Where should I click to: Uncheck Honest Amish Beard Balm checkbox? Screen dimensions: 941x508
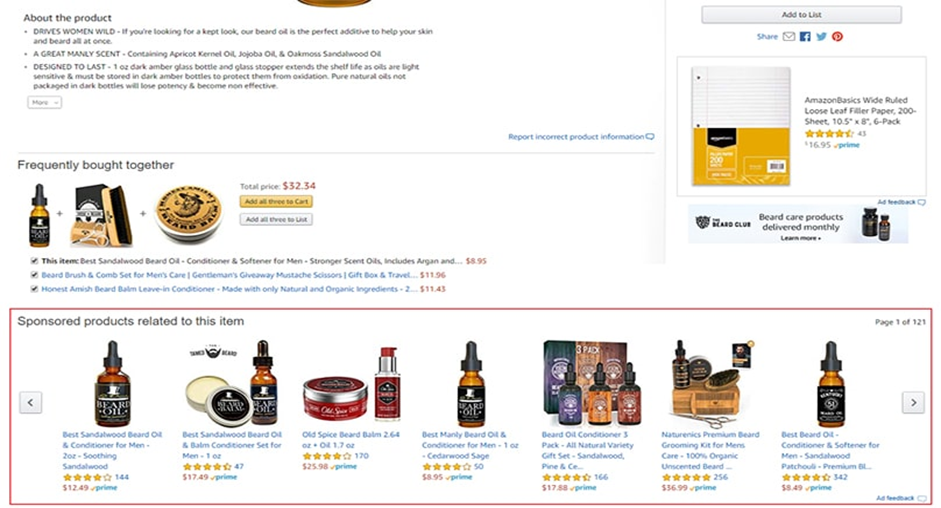click(34, 289)
